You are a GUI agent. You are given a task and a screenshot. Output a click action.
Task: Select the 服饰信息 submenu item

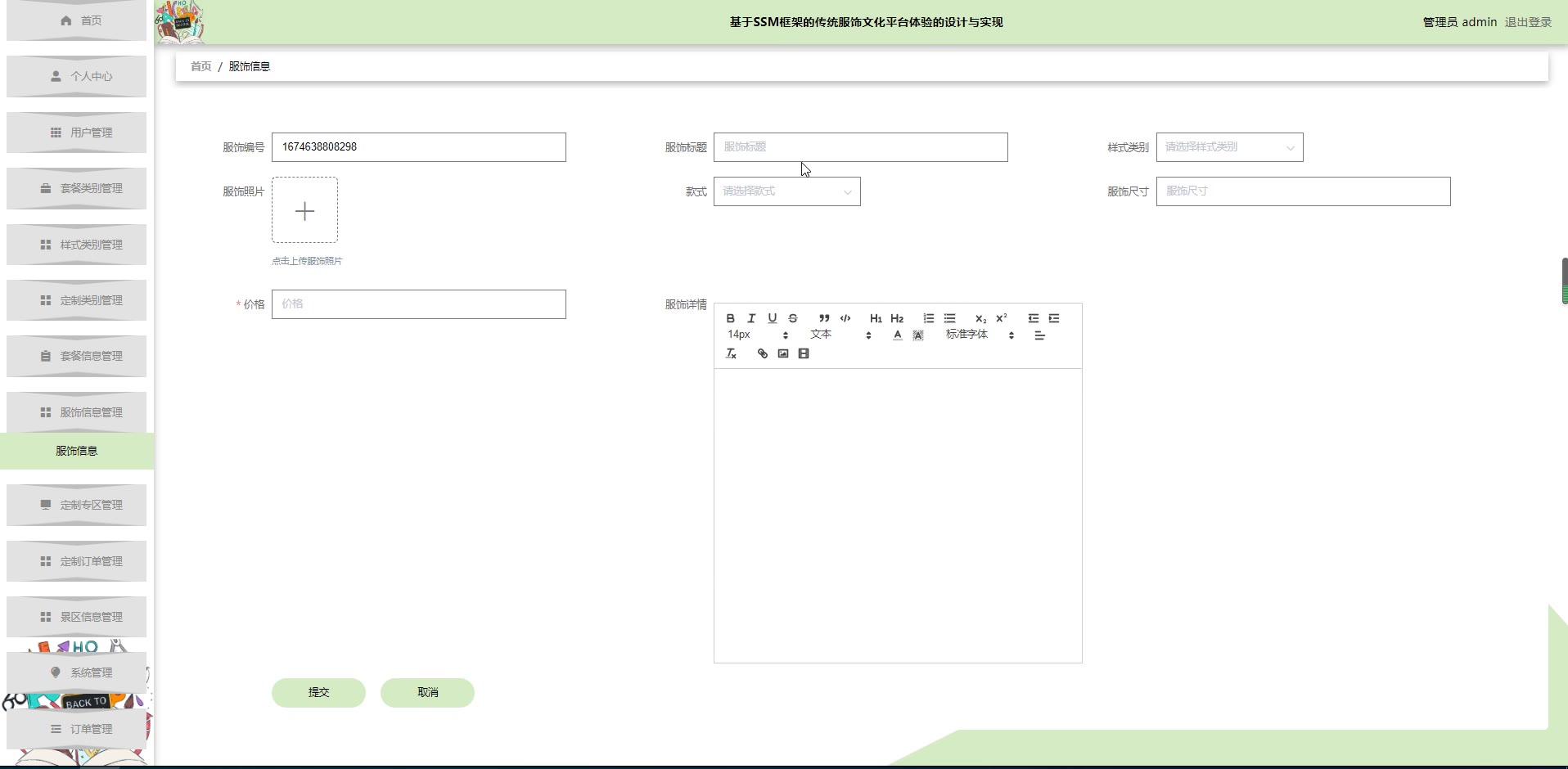click(77, 451)
